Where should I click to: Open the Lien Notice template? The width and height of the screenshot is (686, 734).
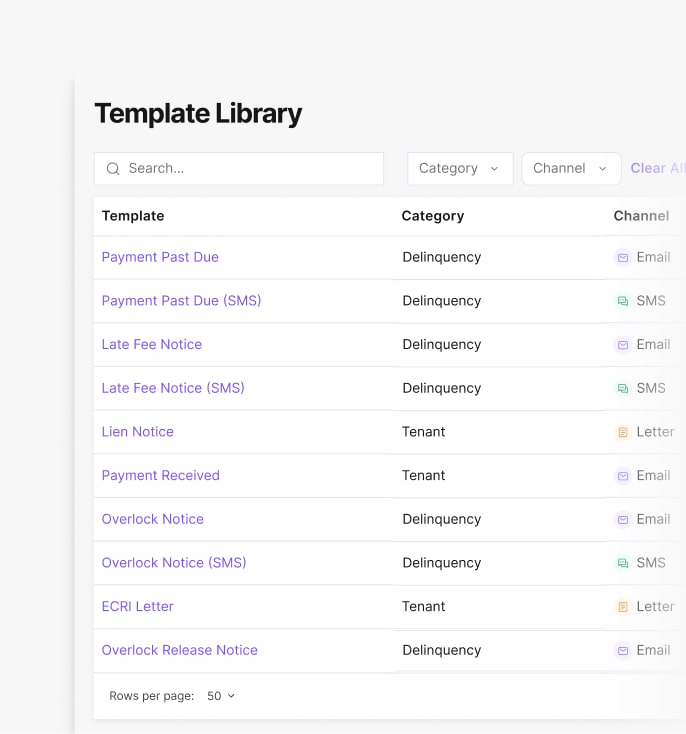tap(138, 432)
